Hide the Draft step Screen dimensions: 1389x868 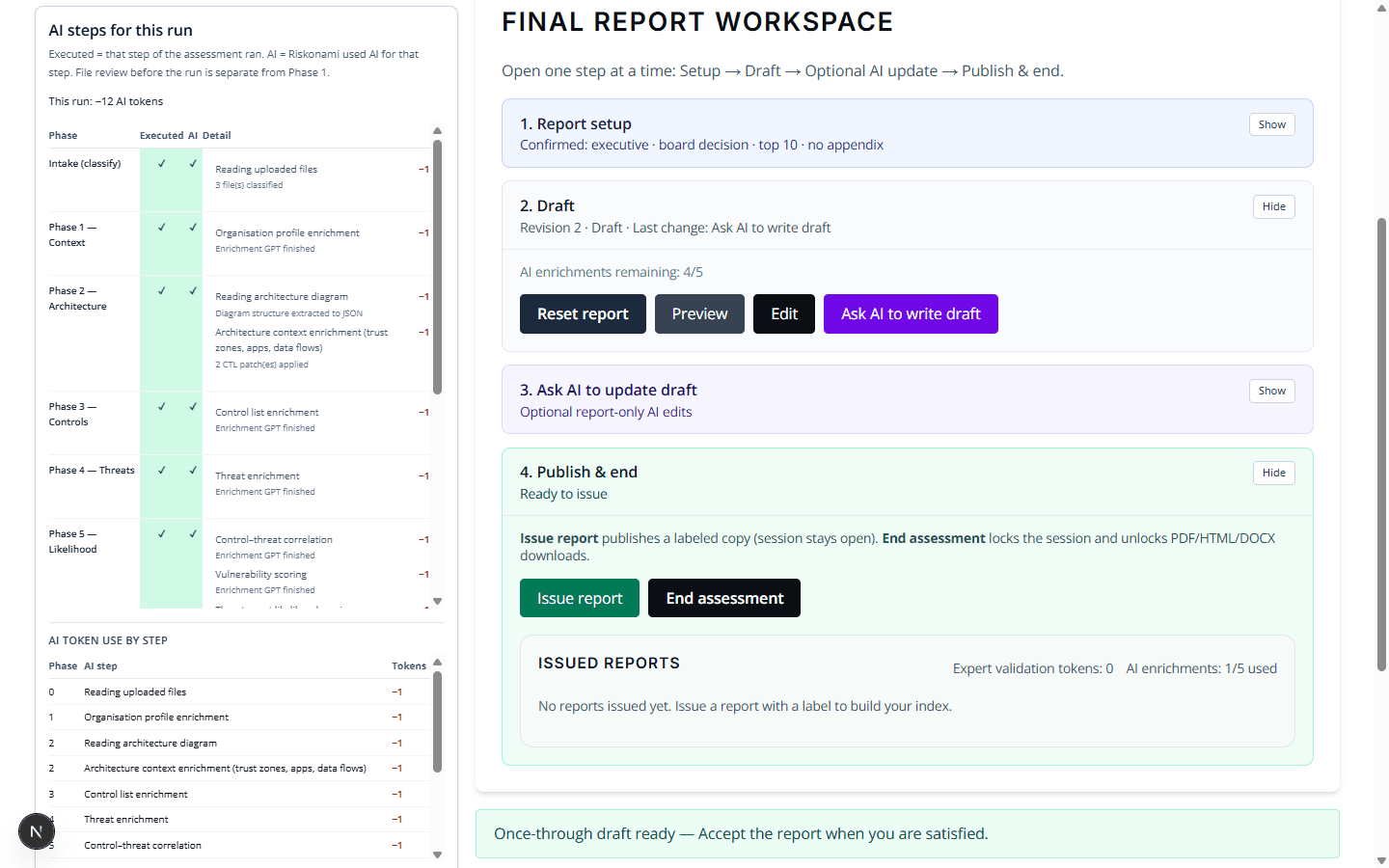(x=1274, y=206)
